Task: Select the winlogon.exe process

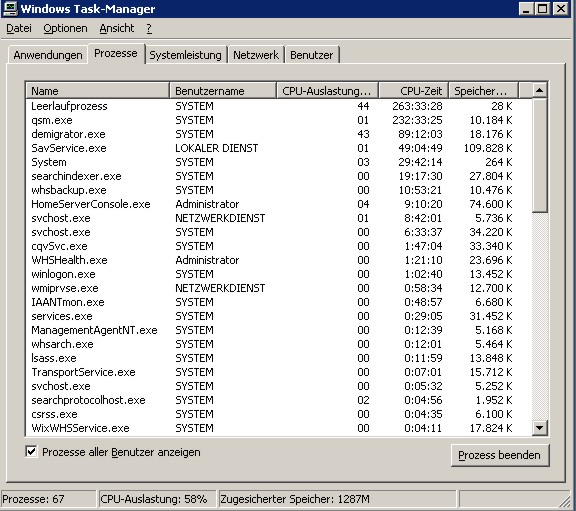Action: click(x=278, y=274)
